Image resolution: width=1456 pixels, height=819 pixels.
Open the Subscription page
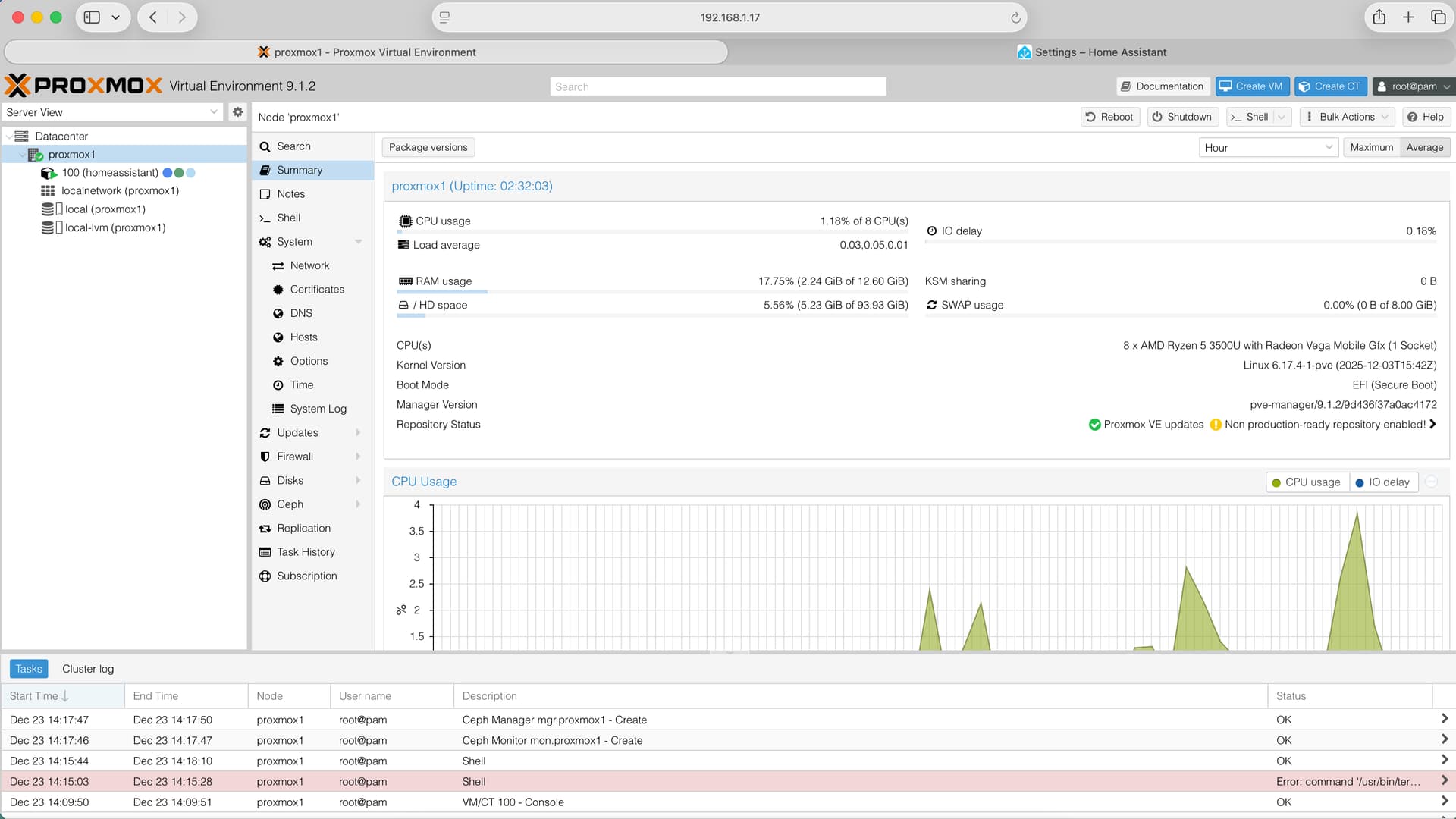point(306,576)
